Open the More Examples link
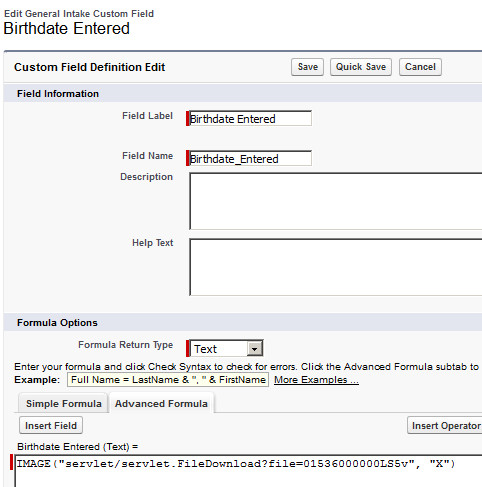This screenshot has height=487, width=482. point(316,380)
